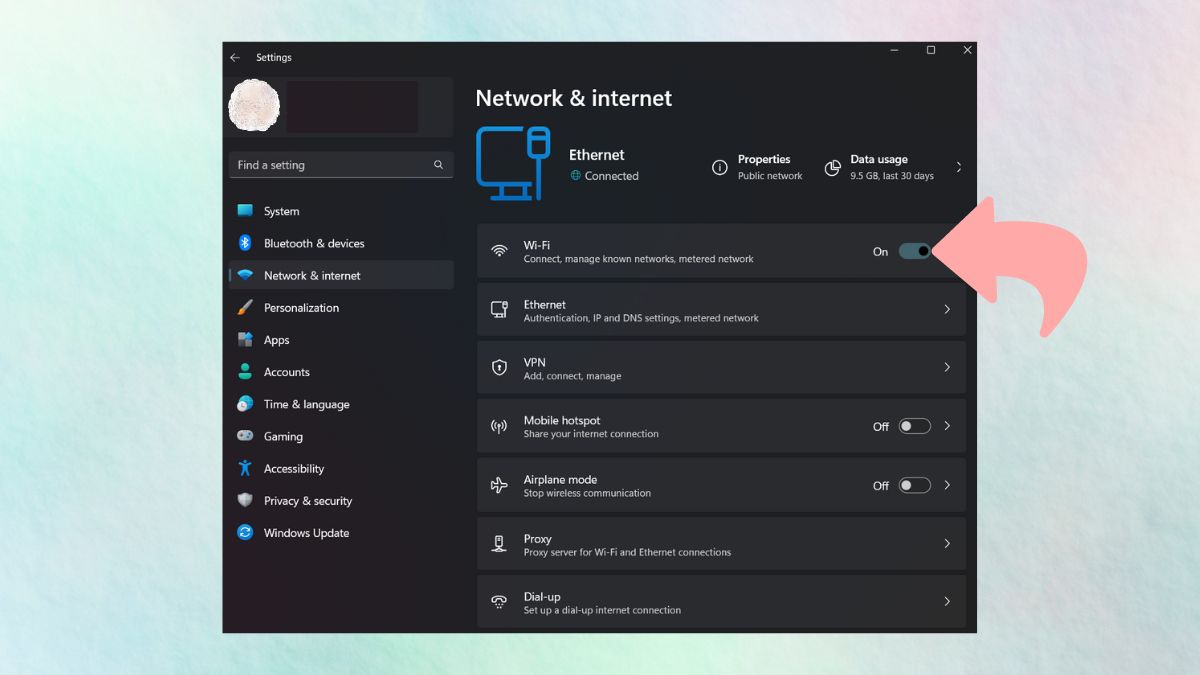Viewport: 1200px width, 675px height.
Task: Go to Time & language settings
Action: [306, 404]
